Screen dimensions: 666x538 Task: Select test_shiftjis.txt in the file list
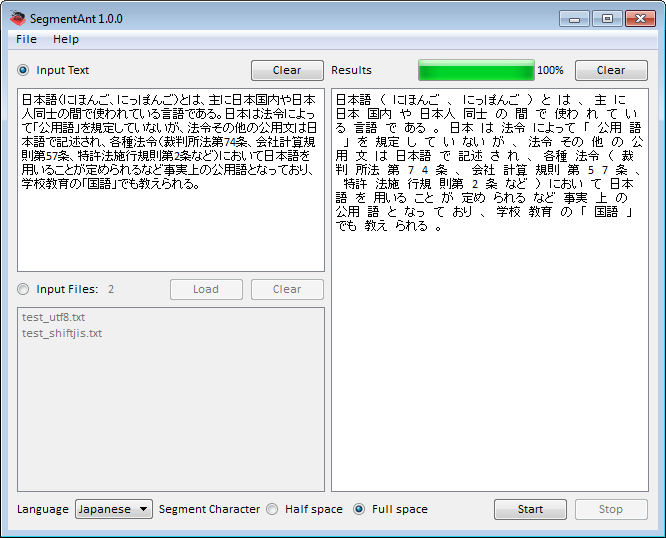61,333
